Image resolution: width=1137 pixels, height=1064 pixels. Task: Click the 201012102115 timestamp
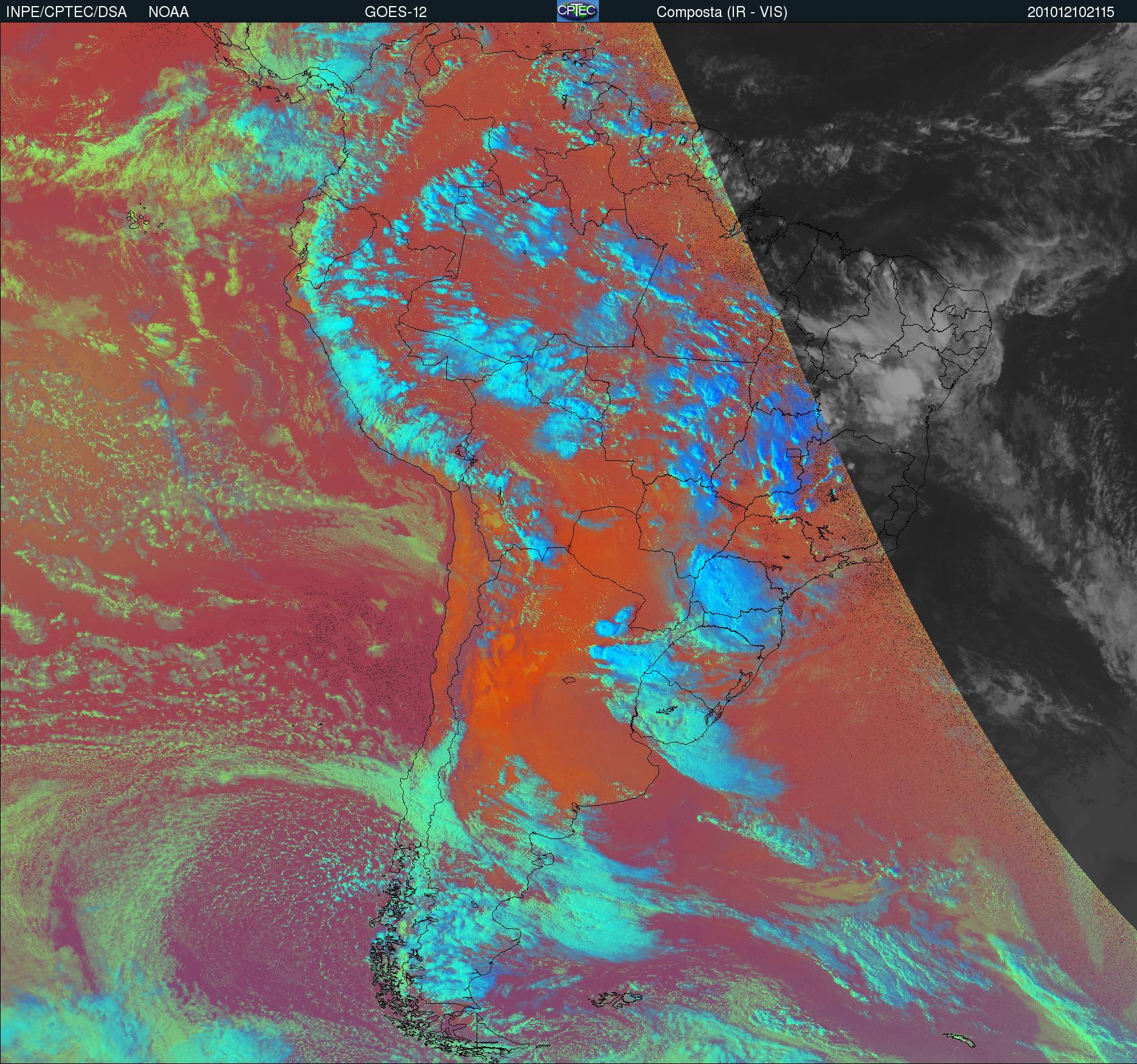point(1071,12)
